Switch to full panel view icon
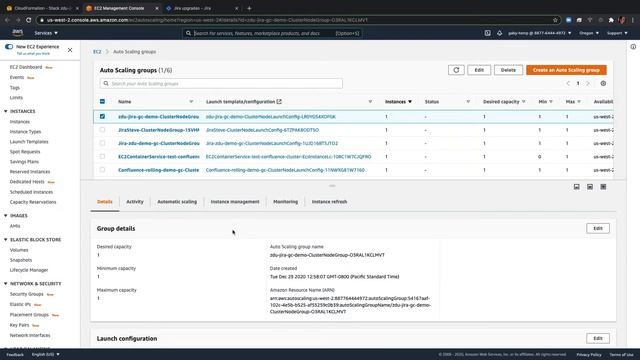Screen dimensions: 640x360 click(x=603, y=187)
